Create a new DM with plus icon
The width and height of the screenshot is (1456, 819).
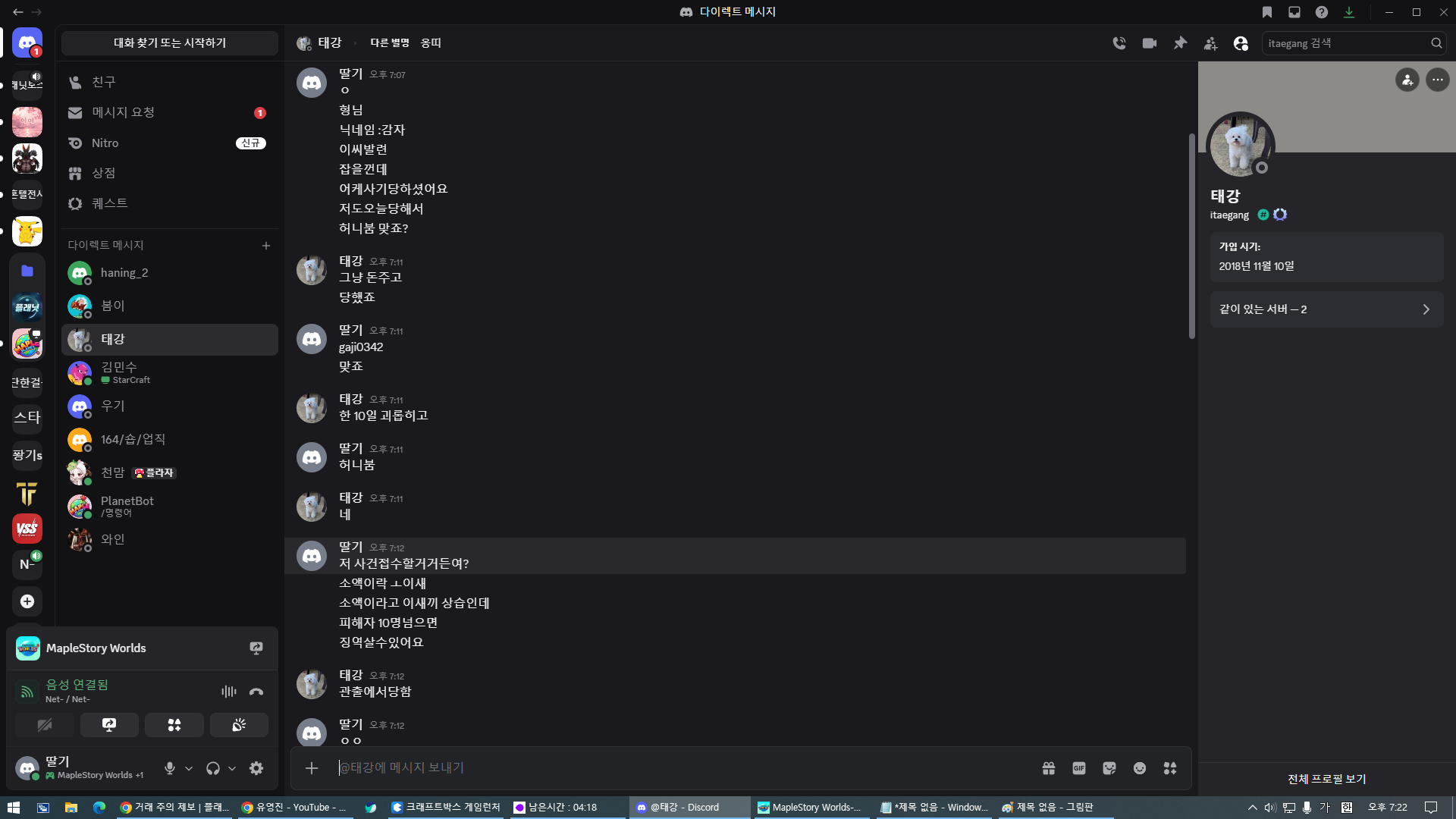[x=266, y=246]
